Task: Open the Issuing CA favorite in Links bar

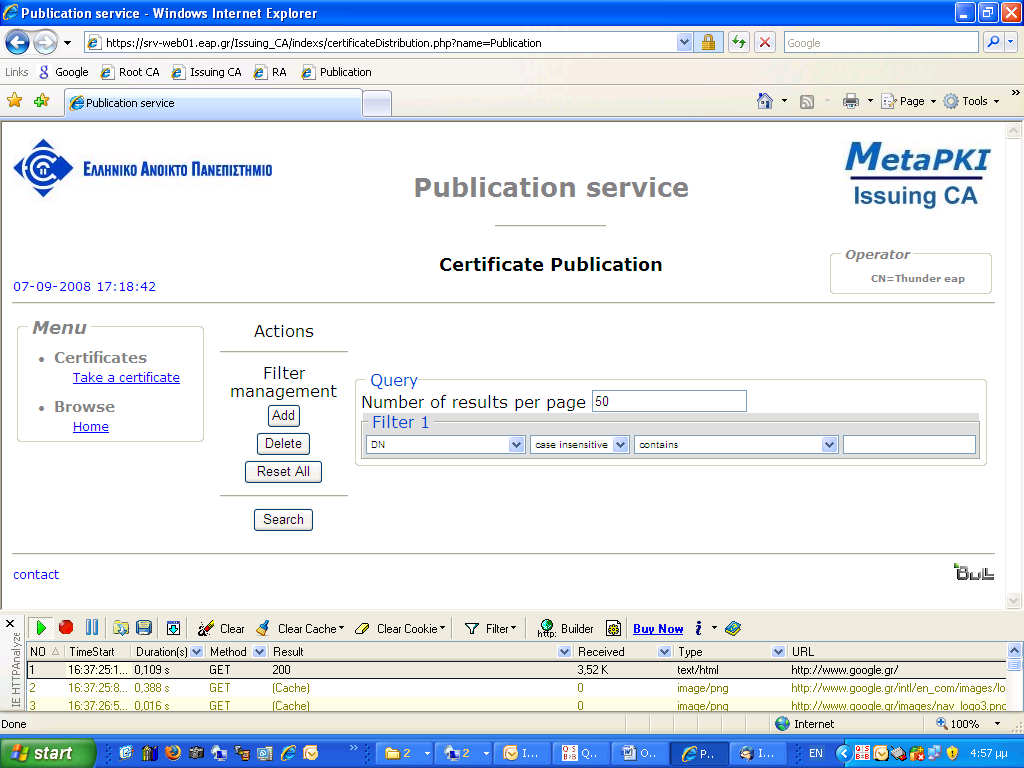Action: click(206, 72)
